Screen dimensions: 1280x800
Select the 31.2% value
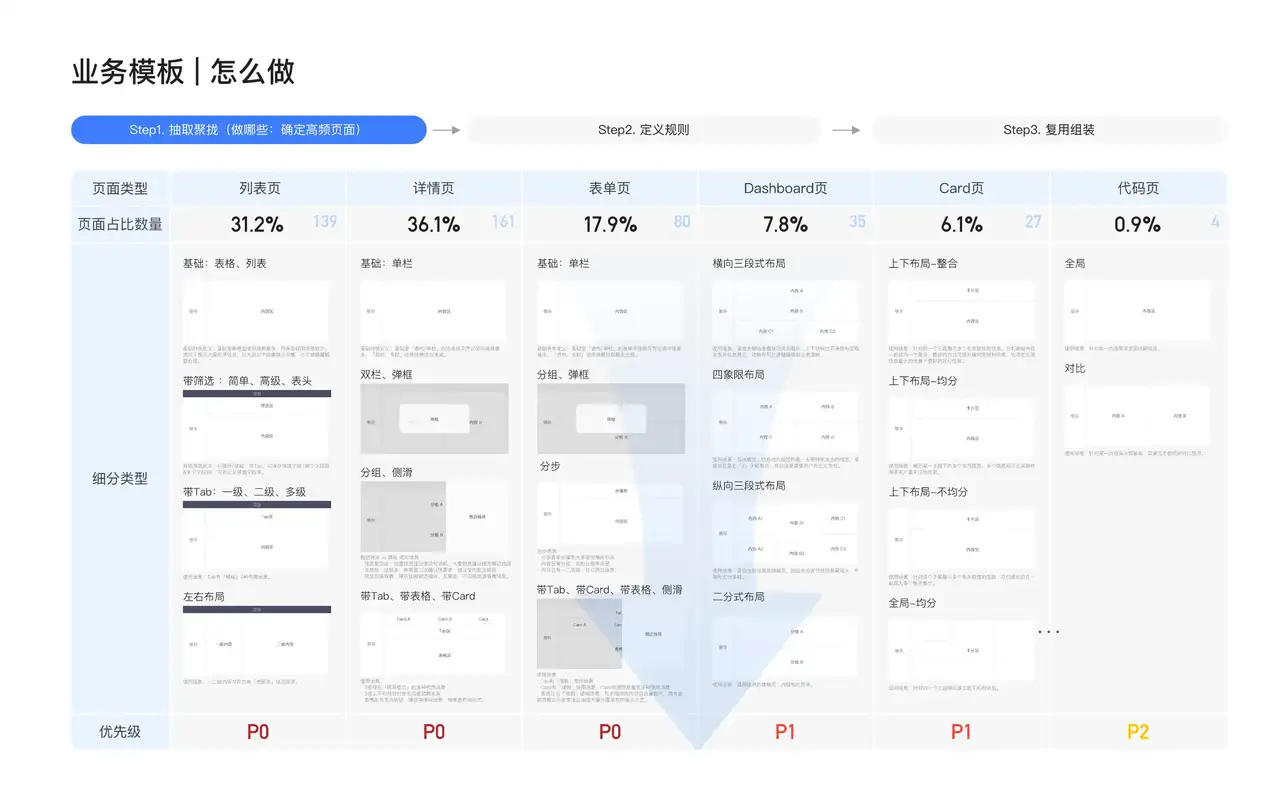tap(257, 225)
